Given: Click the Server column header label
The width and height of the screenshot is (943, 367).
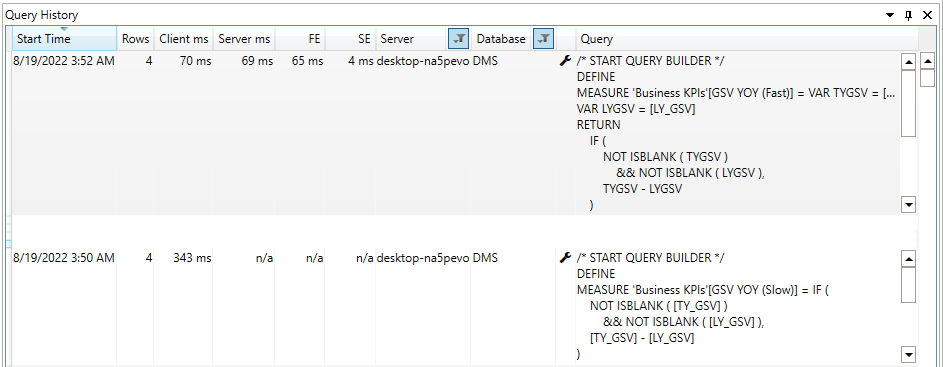Looking at the screenshot, I should (397, 39).
